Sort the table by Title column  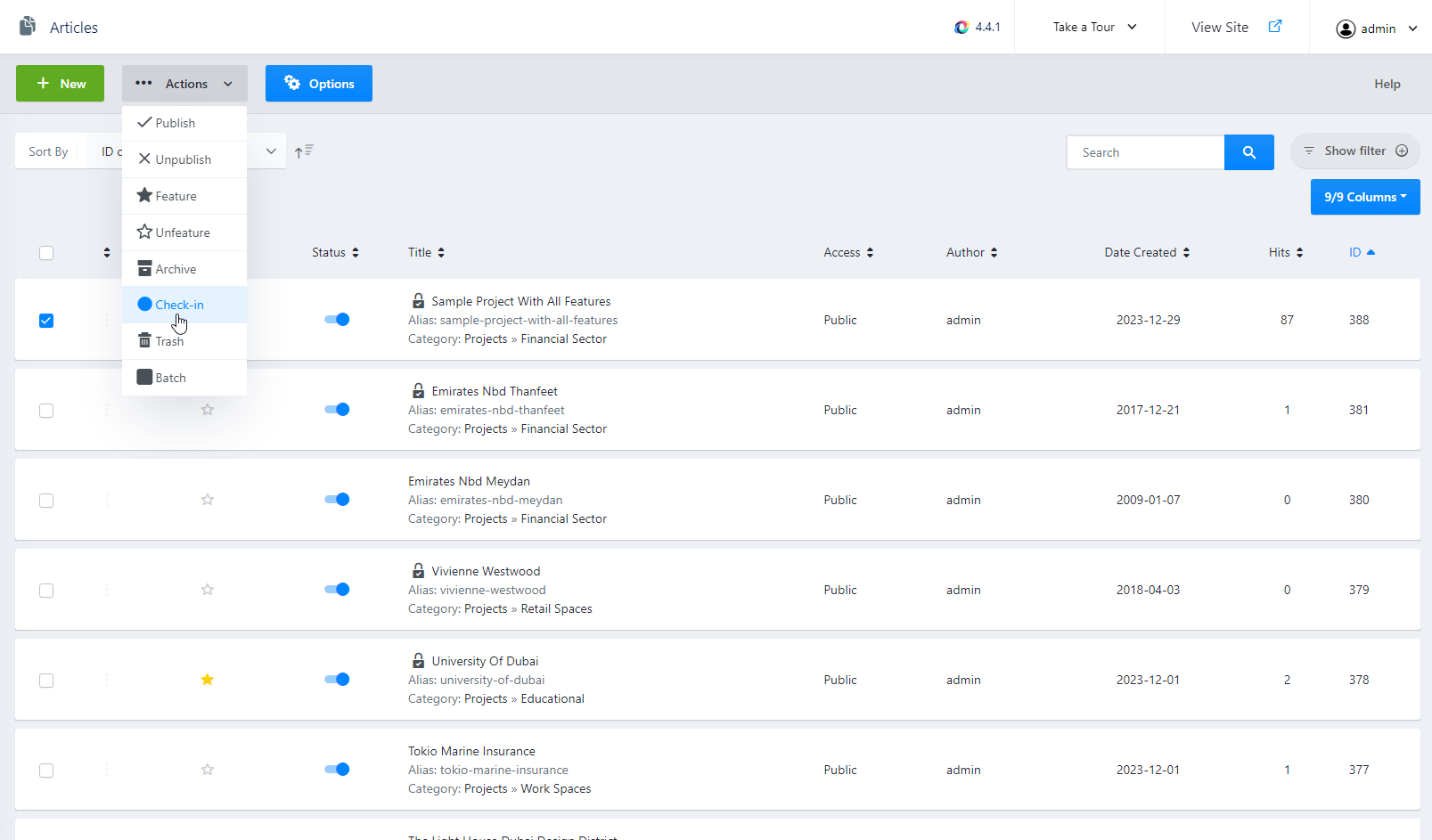[x=426, y=253]
